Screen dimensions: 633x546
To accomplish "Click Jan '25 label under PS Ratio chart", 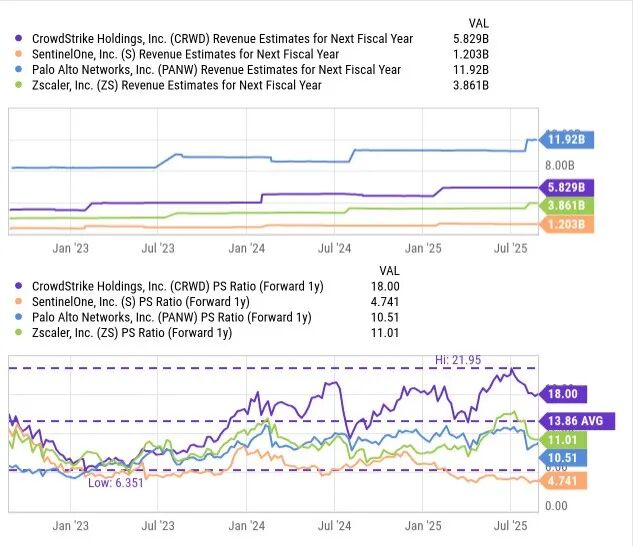I will tap(423, 525).
